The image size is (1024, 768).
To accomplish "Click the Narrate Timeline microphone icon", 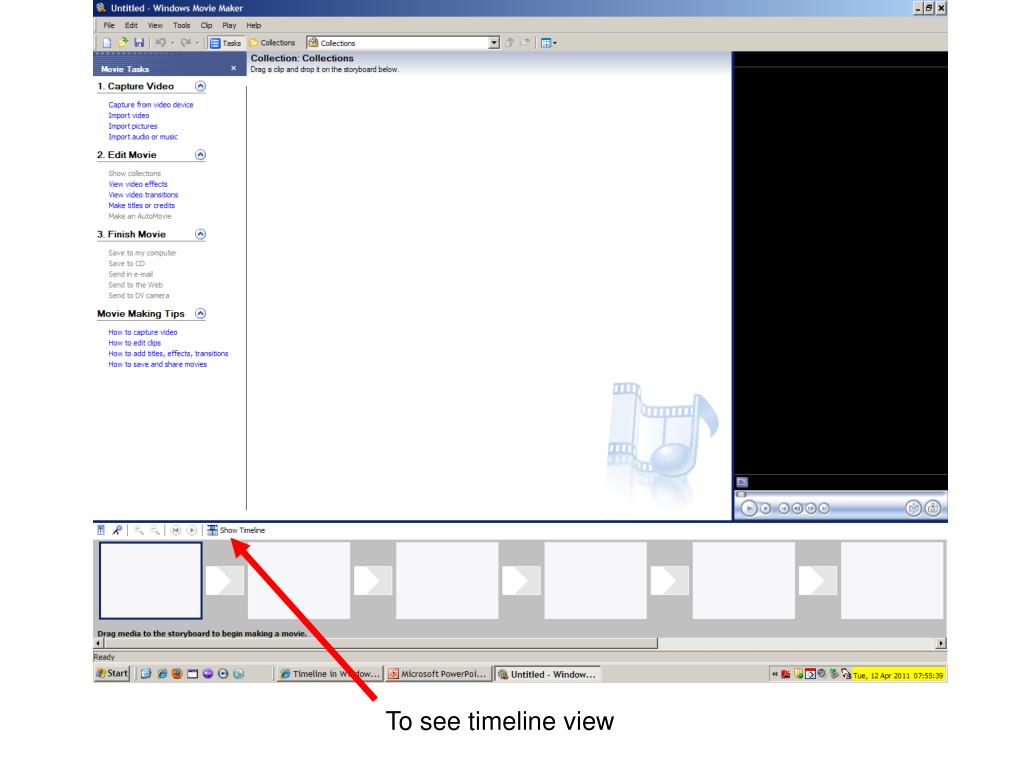I will [x=117, y=530].
